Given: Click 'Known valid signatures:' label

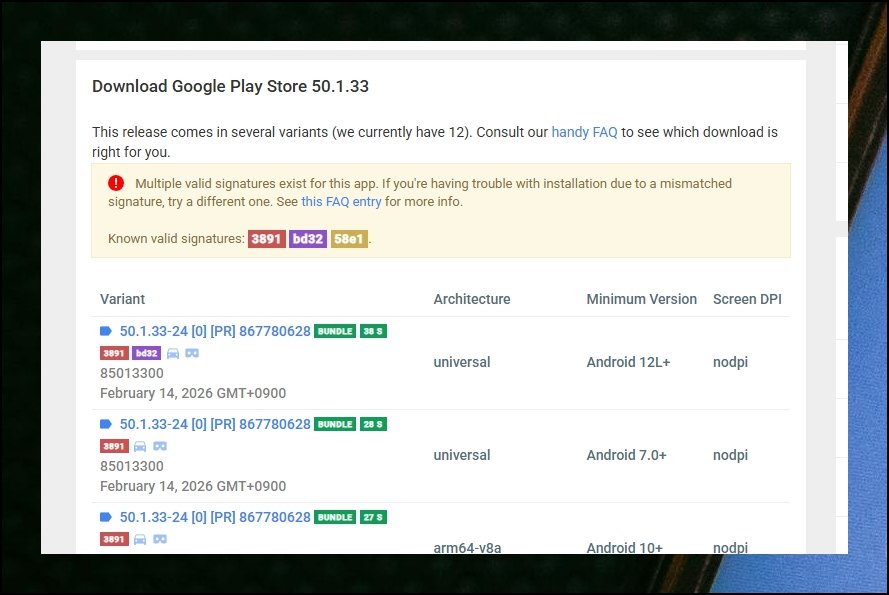Looking at the screenshot, I should pyautogui.click(x=176, y=239).
